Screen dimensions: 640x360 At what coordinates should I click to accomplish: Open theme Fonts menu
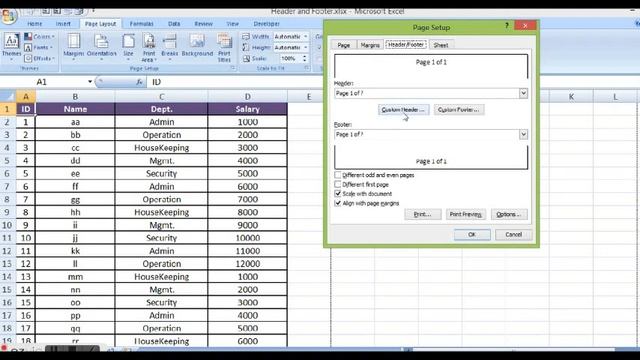(x=39, y=47)
